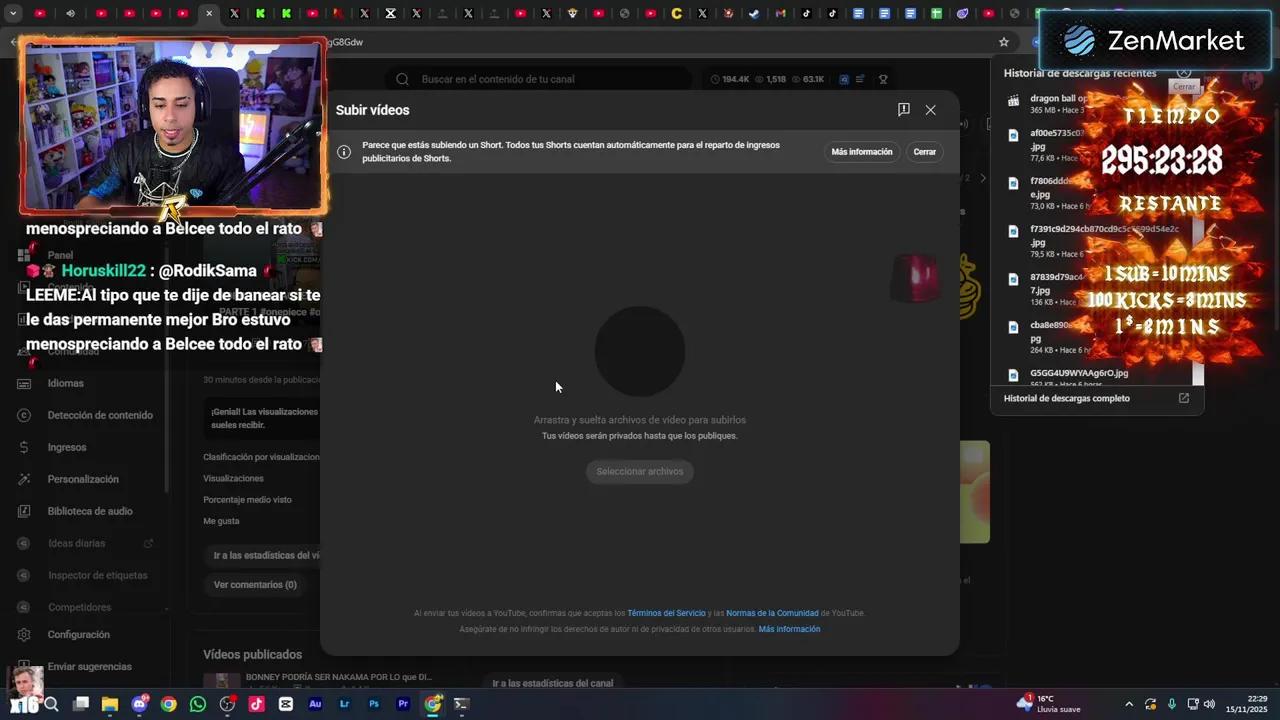
Task: Click info icon in Shorts banner
Action: [x=344, y=152]
